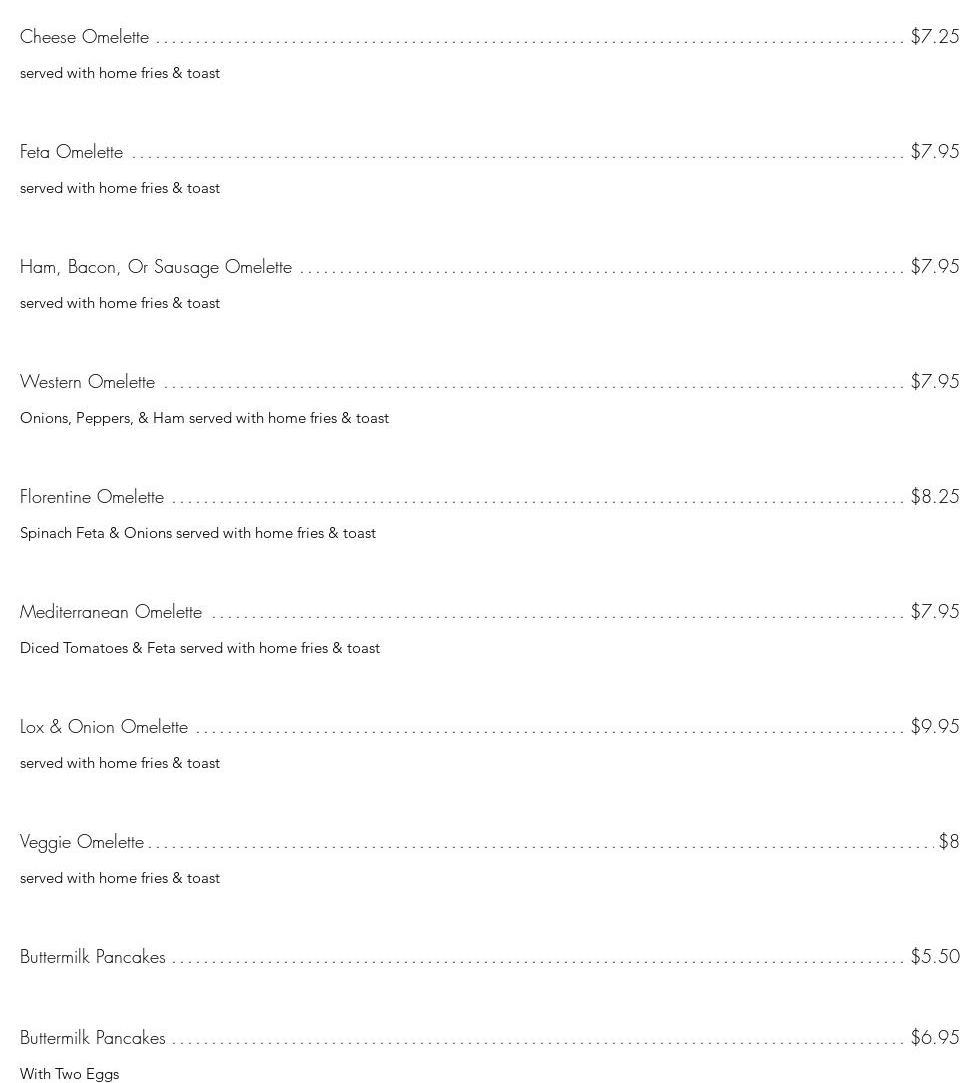The image size is (965, 1083).
Task: Click the "With Two Eggs" description
Action: click(69, 1074)
